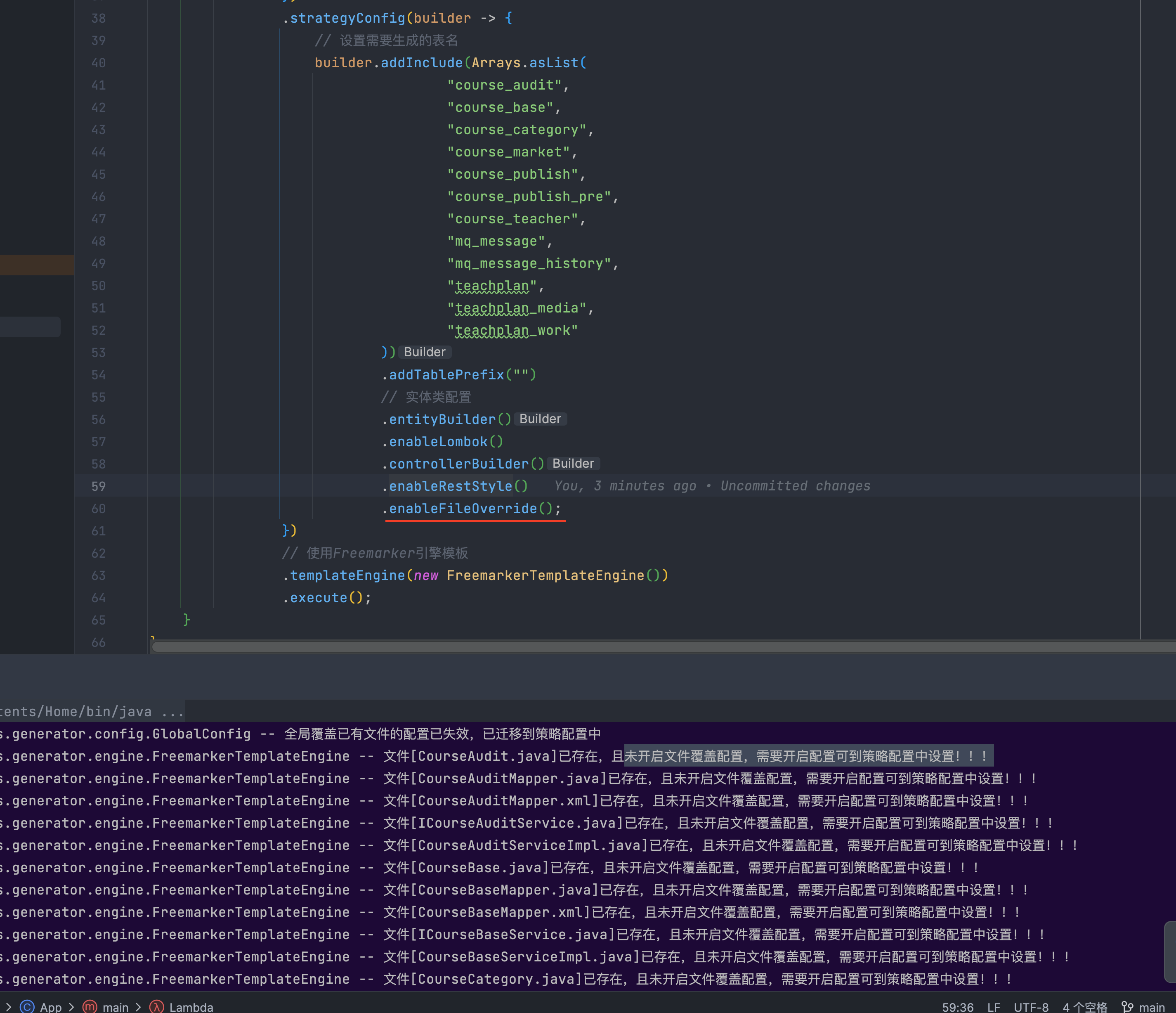Click the Builder inlay hint after controllerBuilder()
The image size is (1176, 1013).
(573, 464)
